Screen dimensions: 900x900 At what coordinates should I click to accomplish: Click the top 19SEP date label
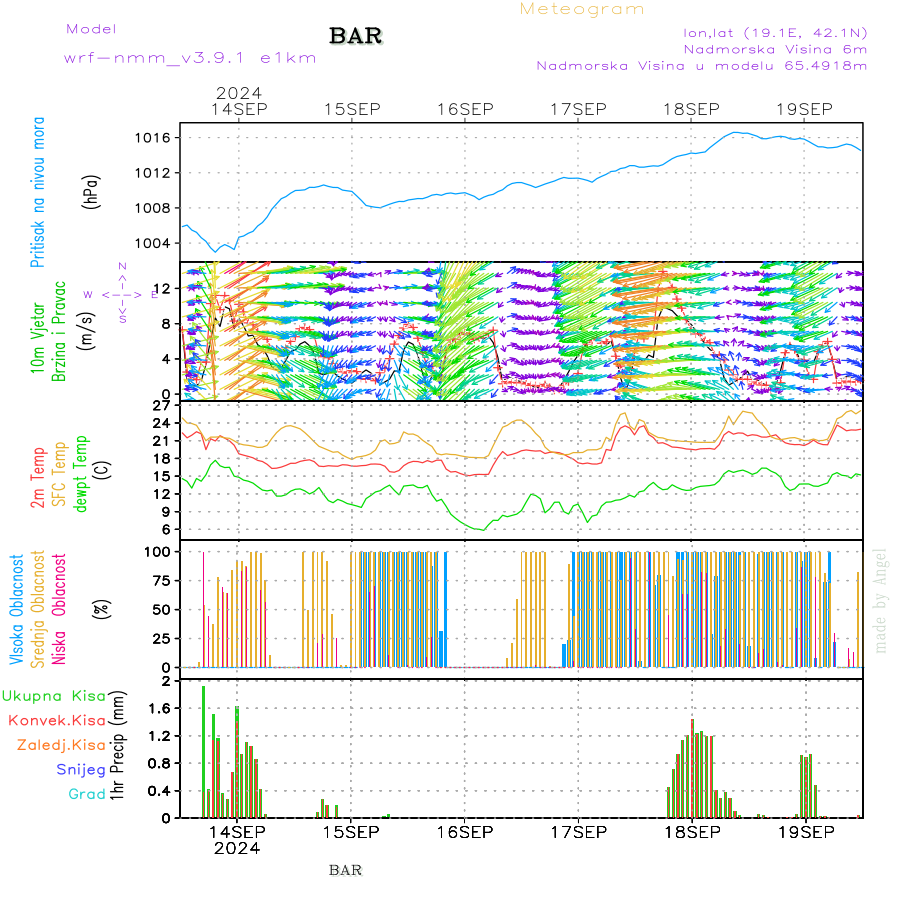(x=805, y=109)
